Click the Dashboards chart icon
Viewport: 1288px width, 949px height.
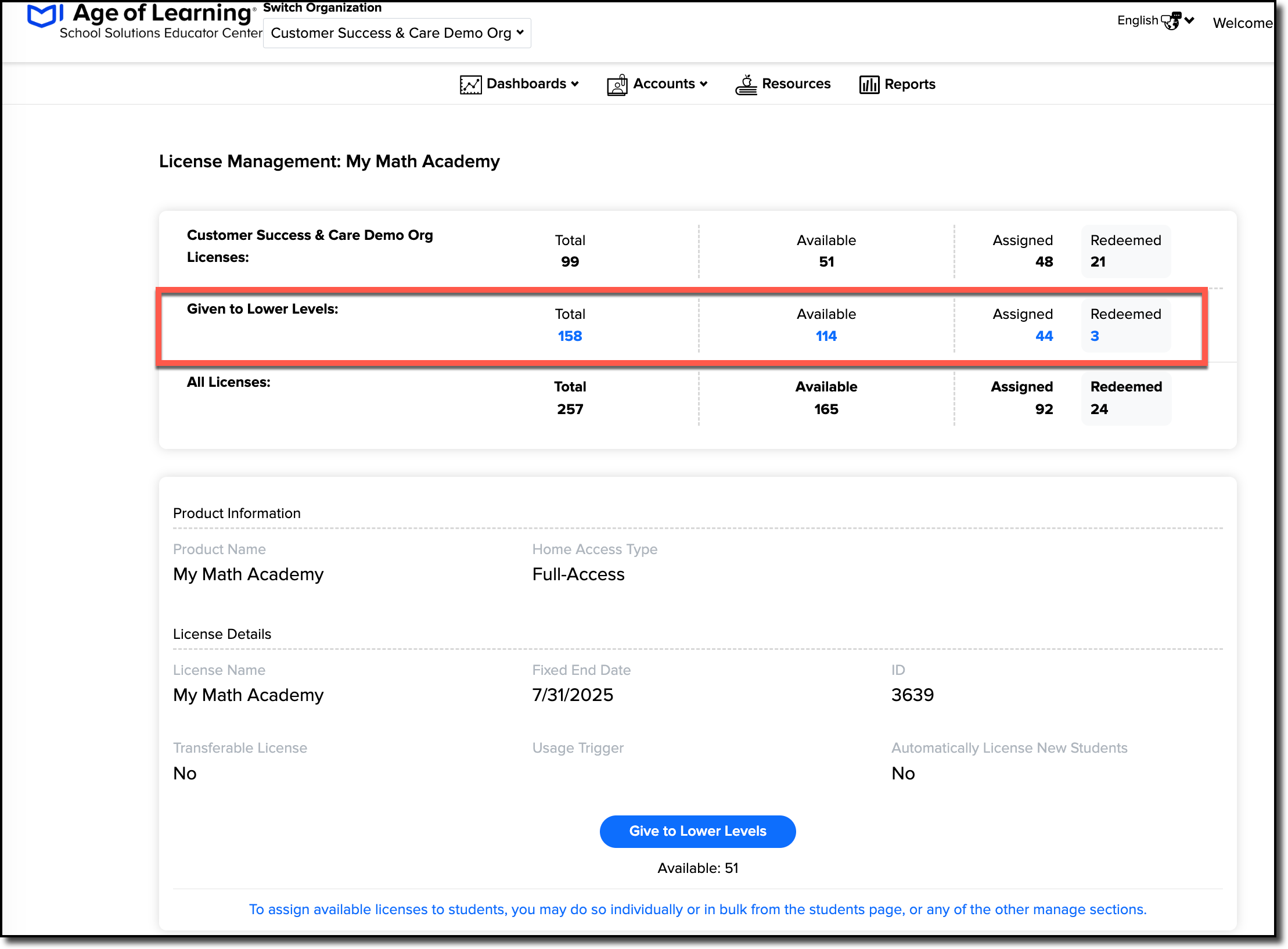tap(470, 85)
